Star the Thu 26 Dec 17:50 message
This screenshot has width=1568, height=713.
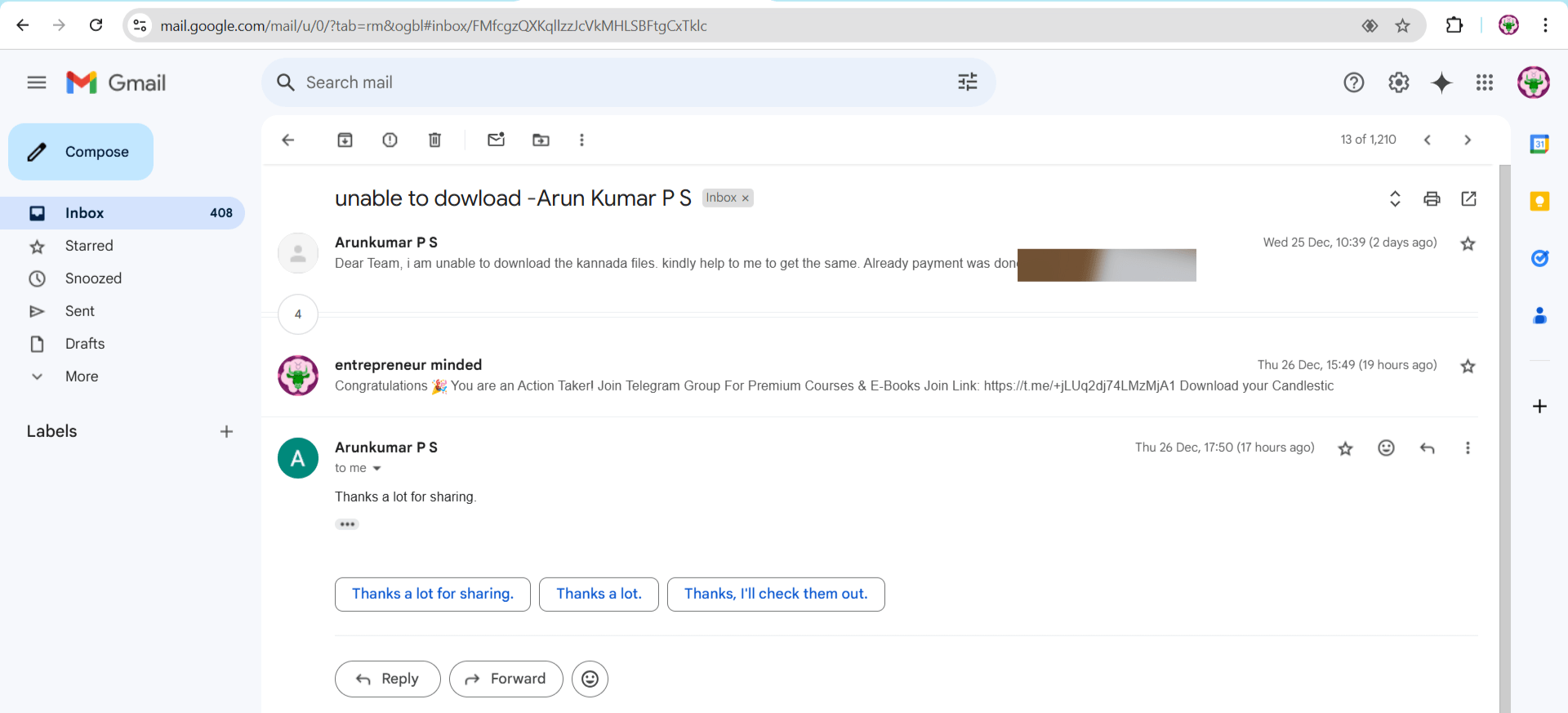point(1345,448)
